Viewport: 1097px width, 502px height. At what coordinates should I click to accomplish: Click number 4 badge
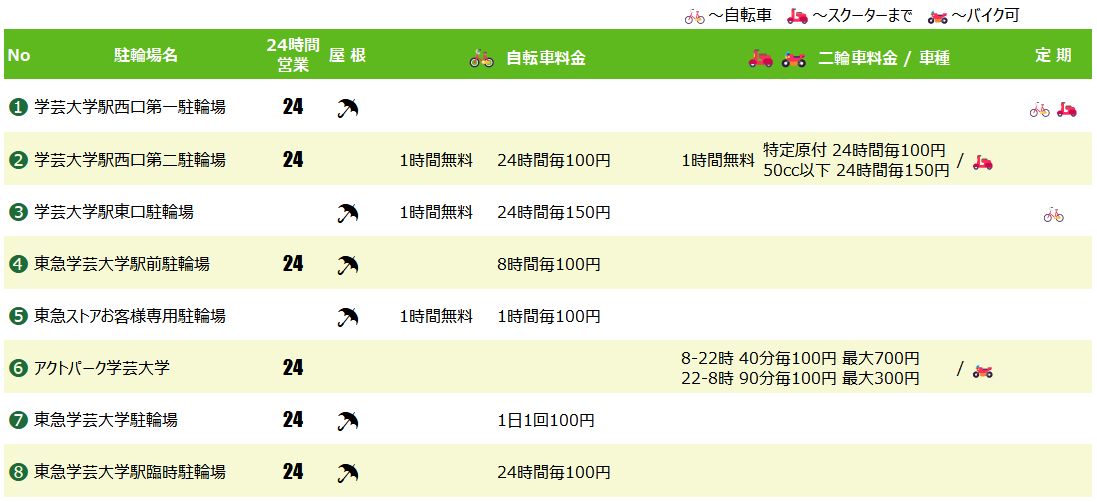tap(18, 264)
